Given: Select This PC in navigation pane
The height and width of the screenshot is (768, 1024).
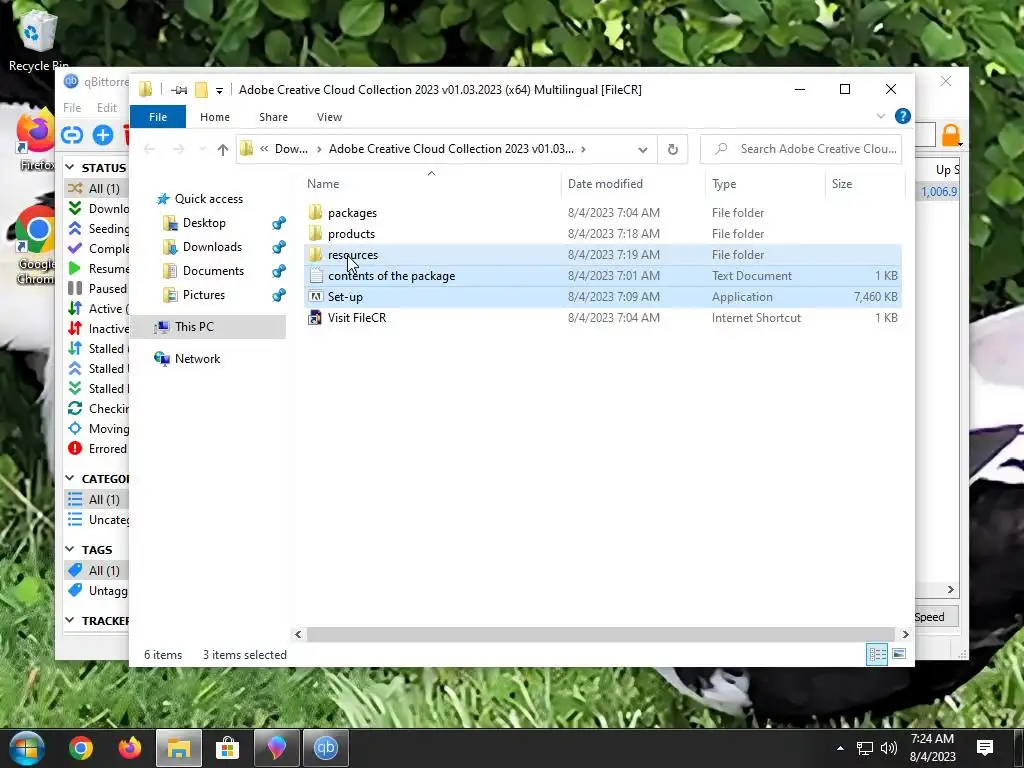Looking at the screenshot, I should pos(194,327).
